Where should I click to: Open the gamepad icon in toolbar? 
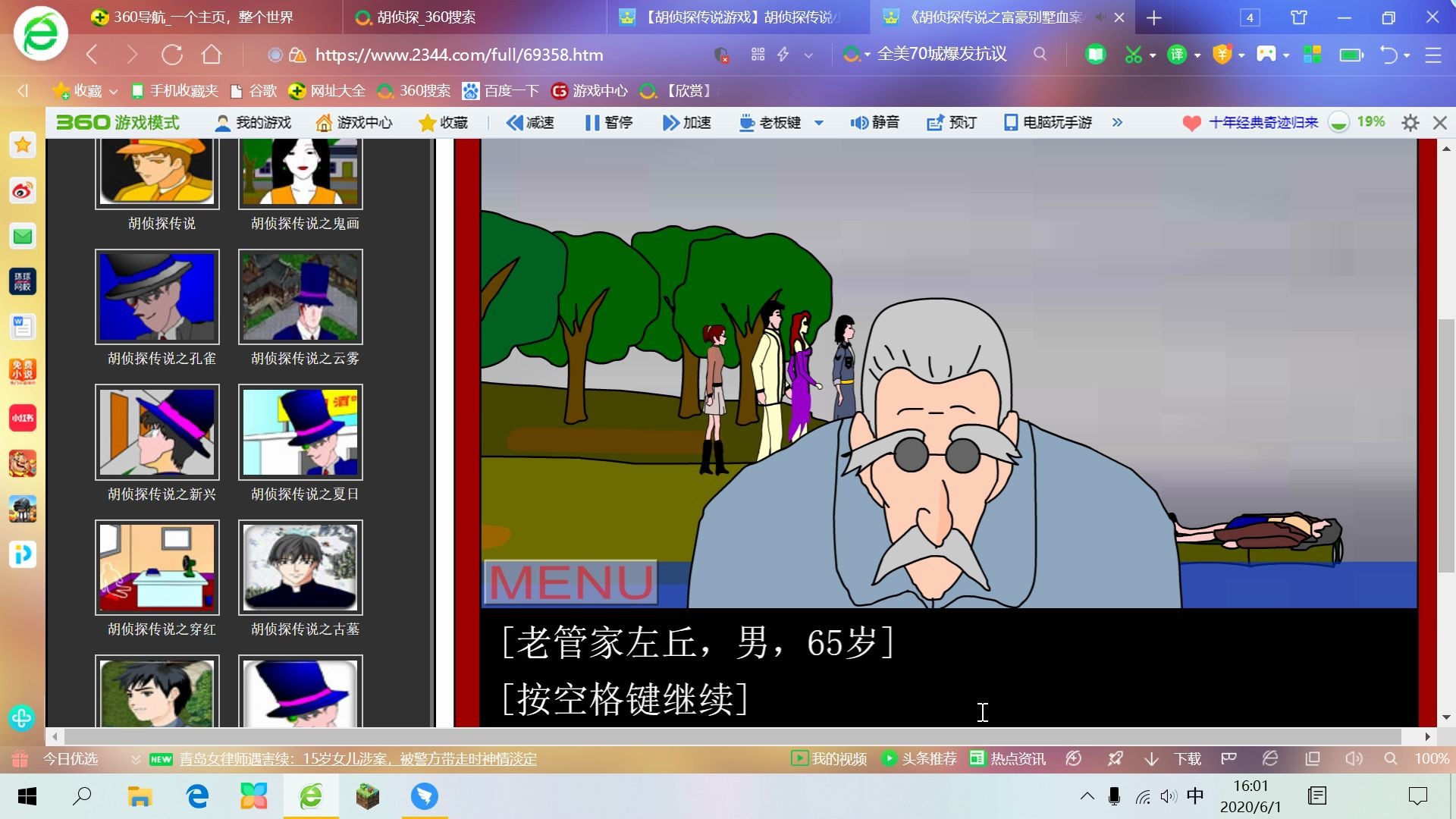click(1266, 55)
